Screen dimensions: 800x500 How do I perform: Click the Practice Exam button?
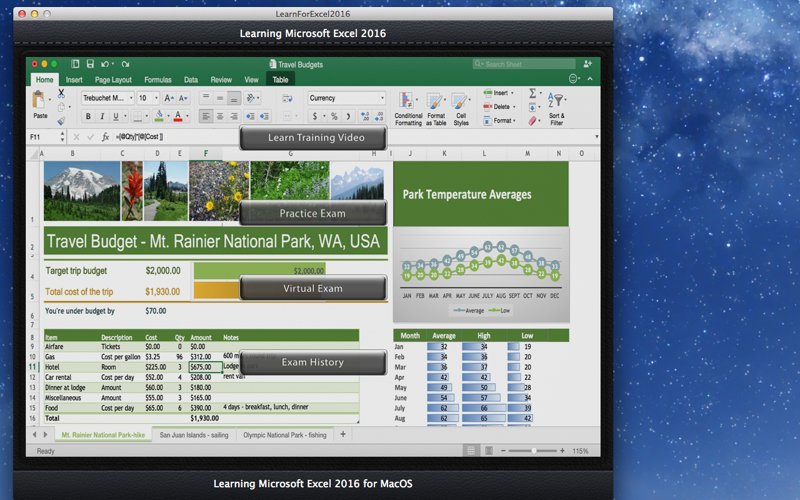pyautogui.click(x=313, y=213)
